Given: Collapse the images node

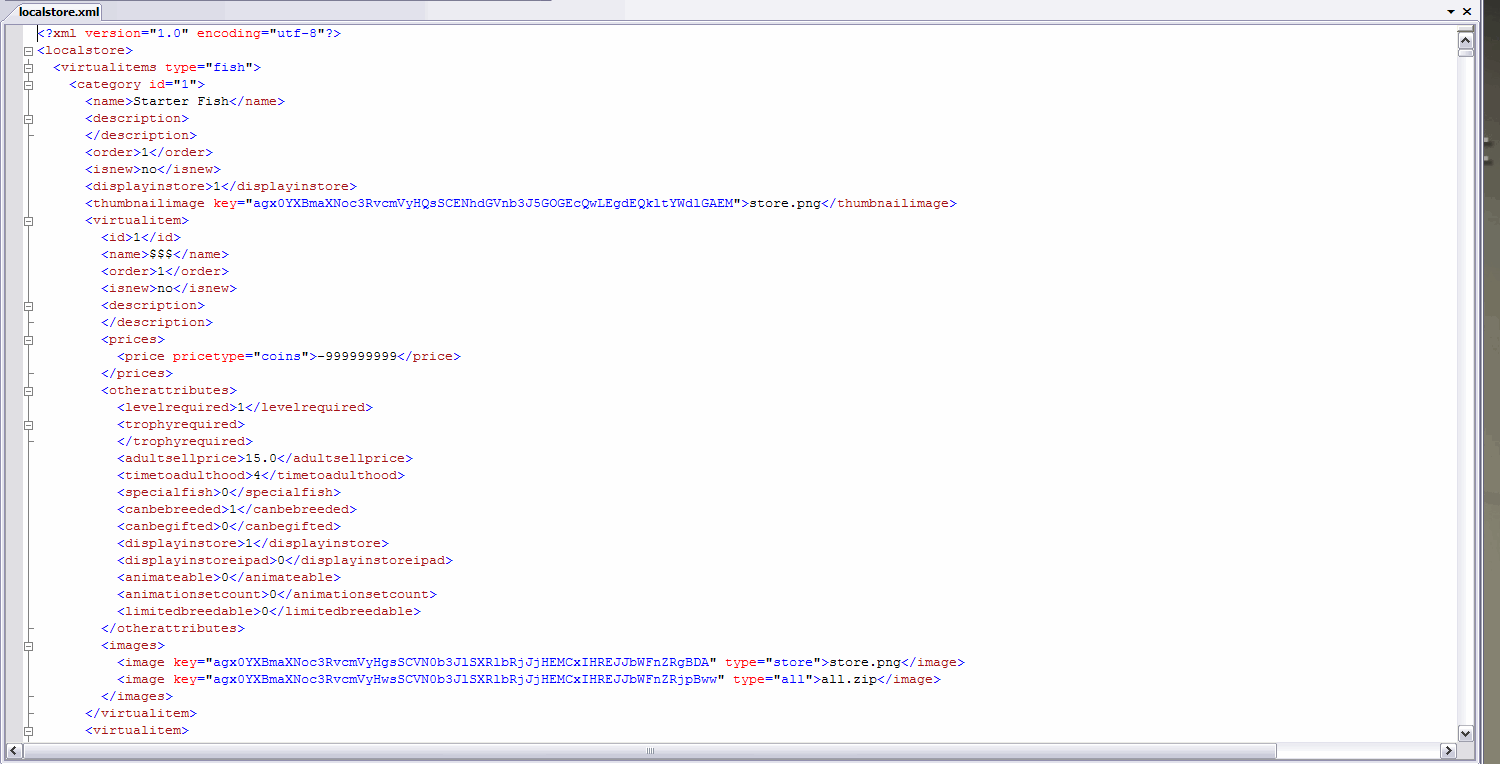Looking at the screenshot, I should point(28,645).
